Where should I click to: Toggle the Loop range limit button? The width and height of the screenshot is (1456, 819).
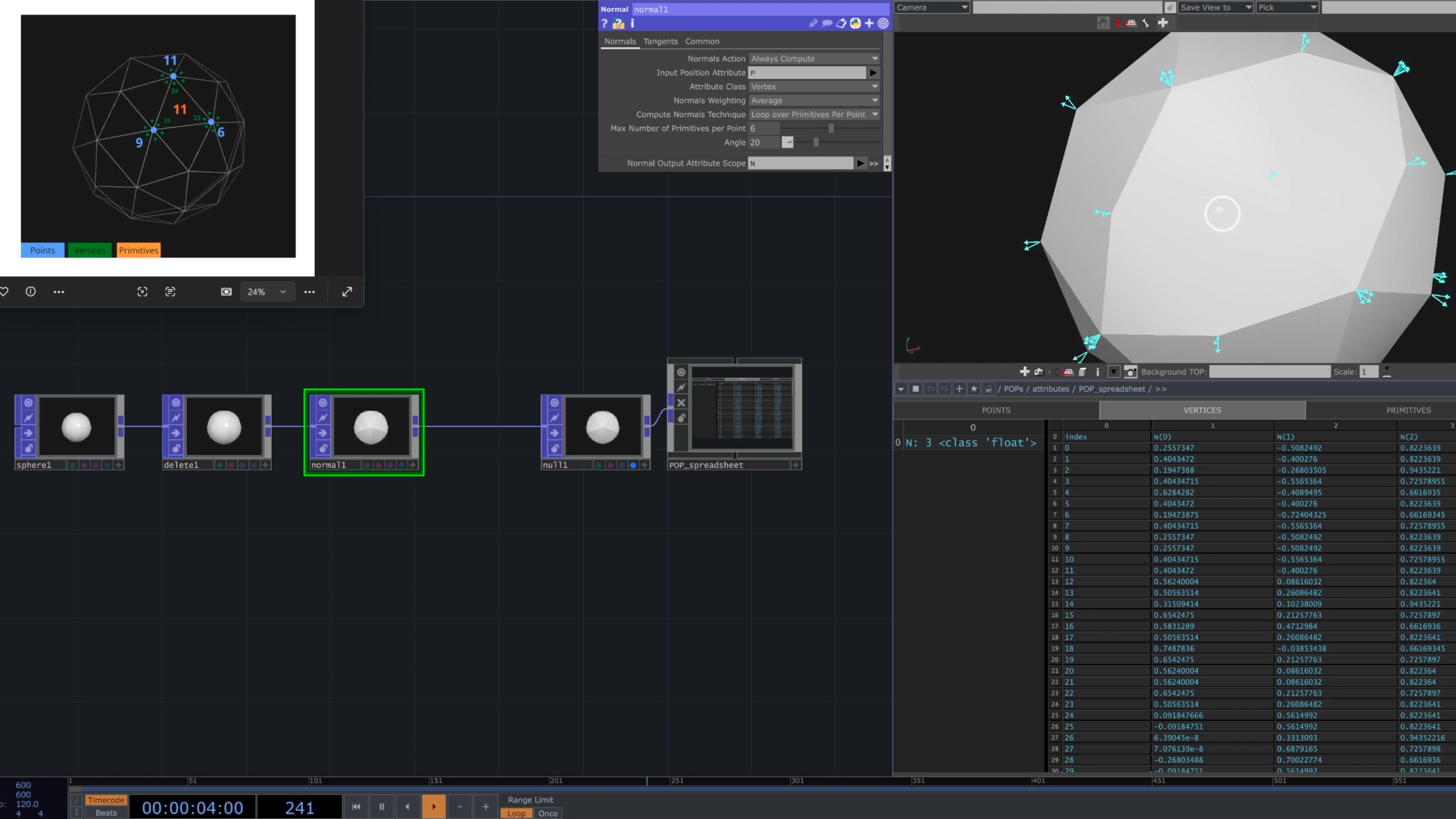515,813
